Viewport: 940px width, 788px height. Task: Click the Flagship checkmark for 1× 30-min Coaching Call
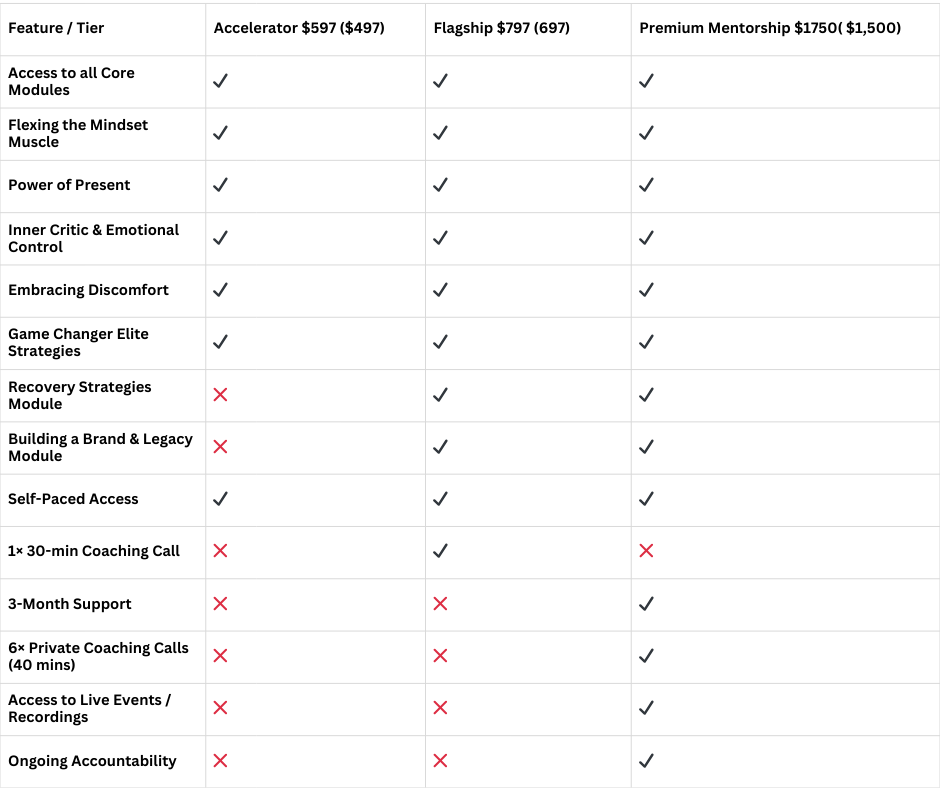click(440, 551)
